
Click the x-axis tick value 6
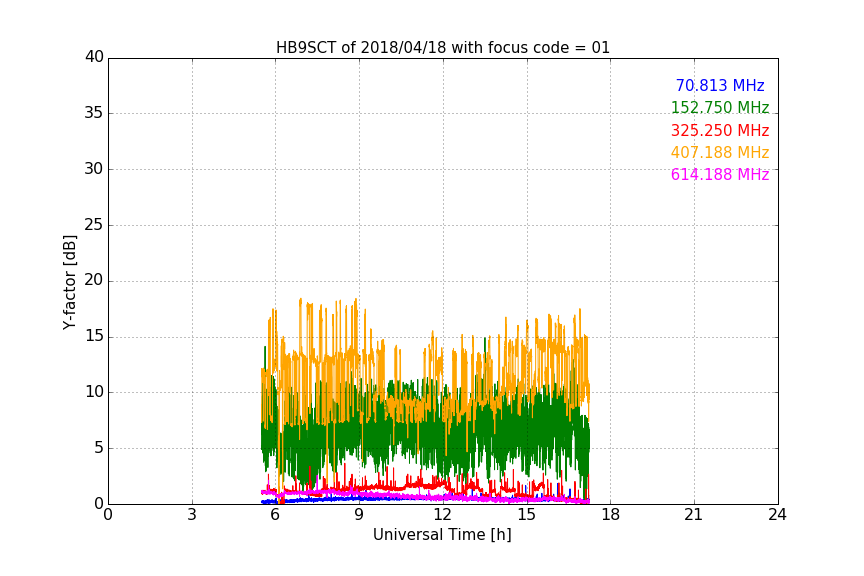coord(276,515)
